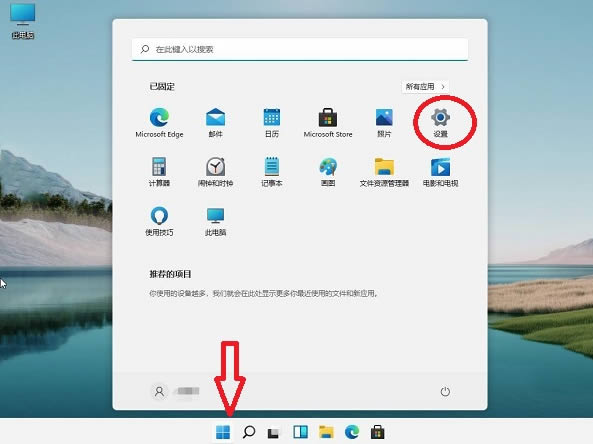Open 设置 settings gear app
This screenshot has height=444, width=593.
(x=440, y=123)
